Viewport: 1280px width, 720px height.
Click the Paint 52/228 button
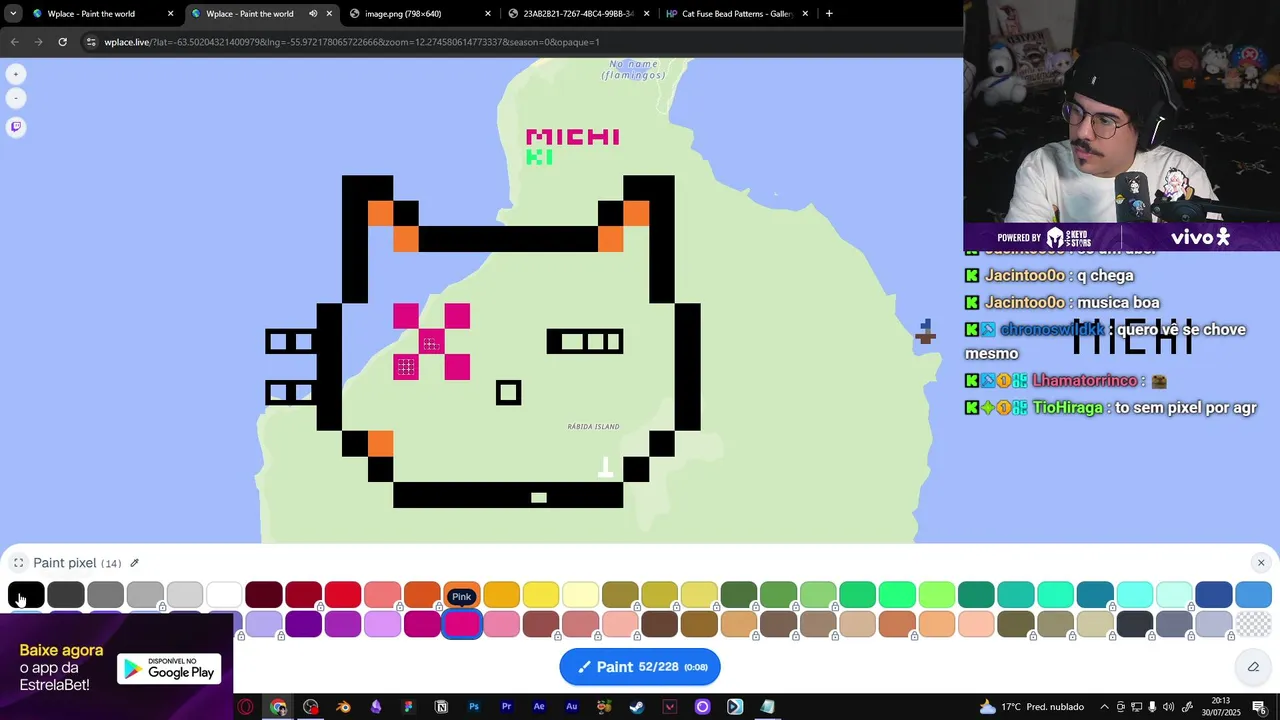click(640, 667)
